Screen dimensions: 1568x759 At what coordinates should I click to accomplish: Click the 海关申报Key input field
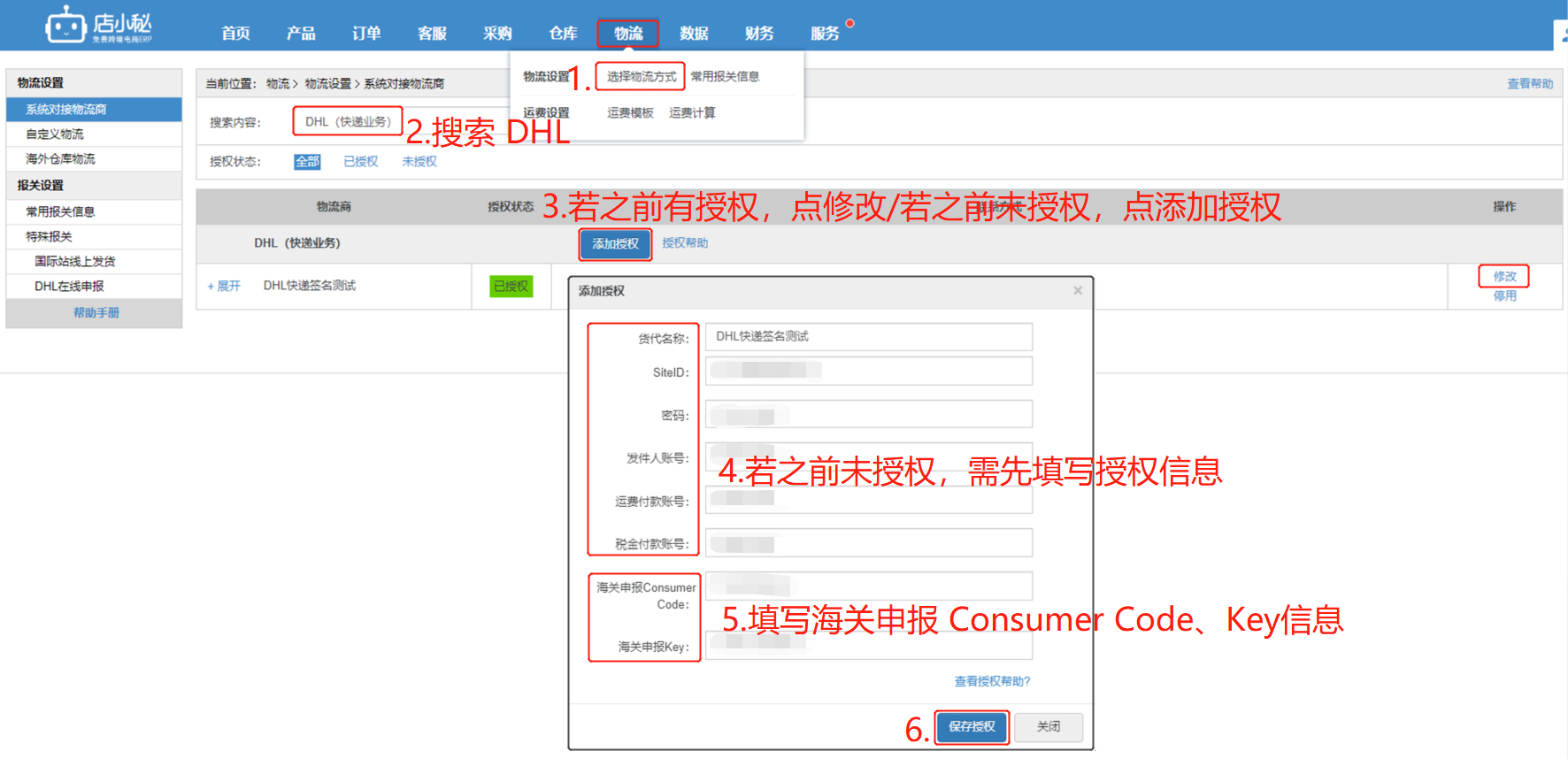click(869, 645)
